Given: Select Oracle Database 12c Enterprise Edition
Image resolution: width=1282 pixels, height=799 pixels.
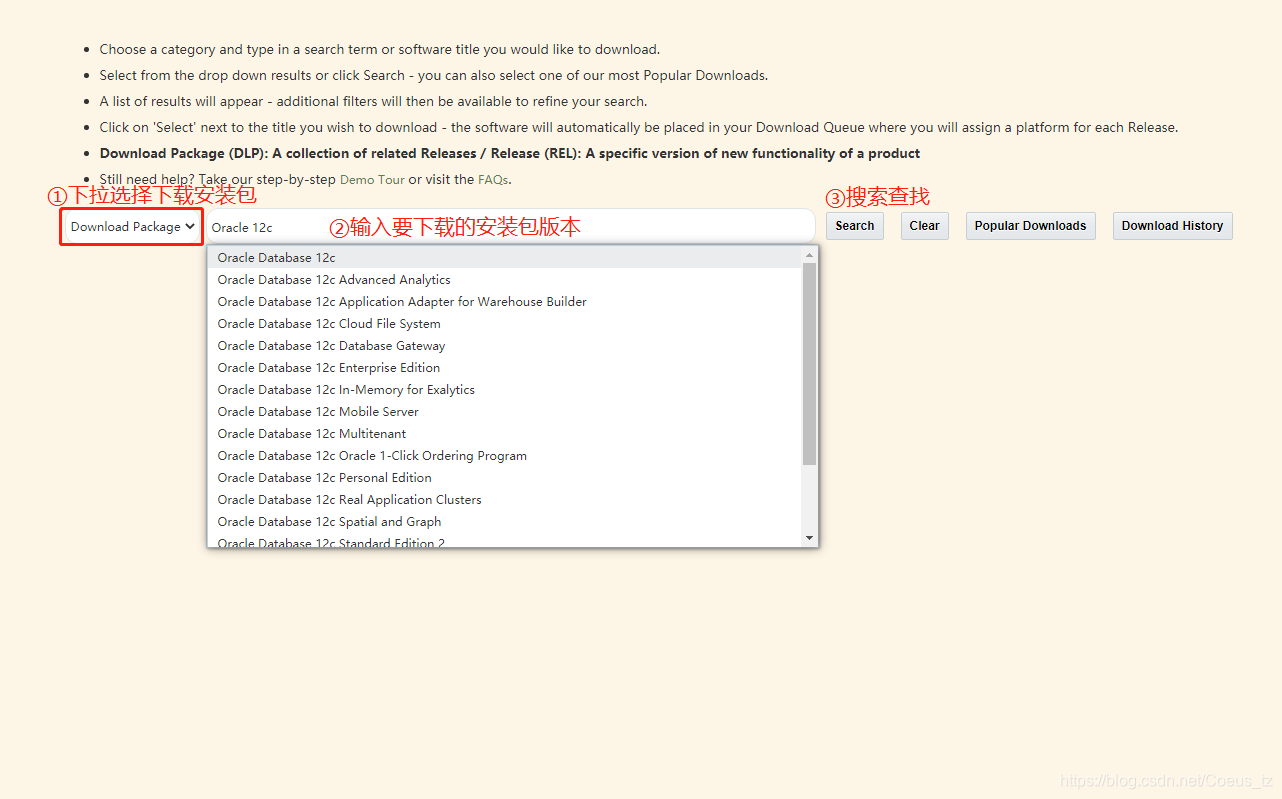Looking at the screenshot, I should (505, 368).
